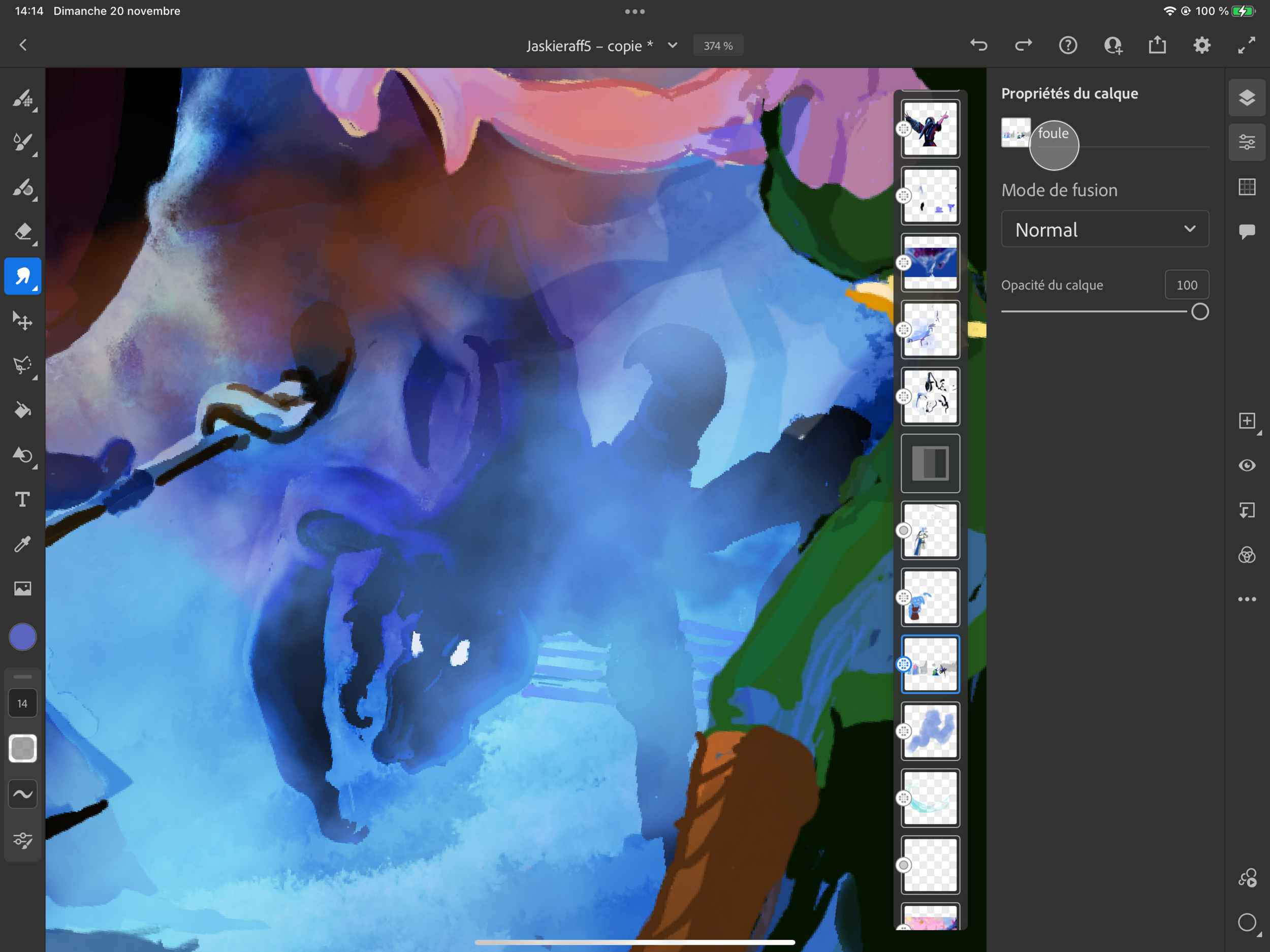
Task: Click the Undo arrow button
Action: [979, 45]
